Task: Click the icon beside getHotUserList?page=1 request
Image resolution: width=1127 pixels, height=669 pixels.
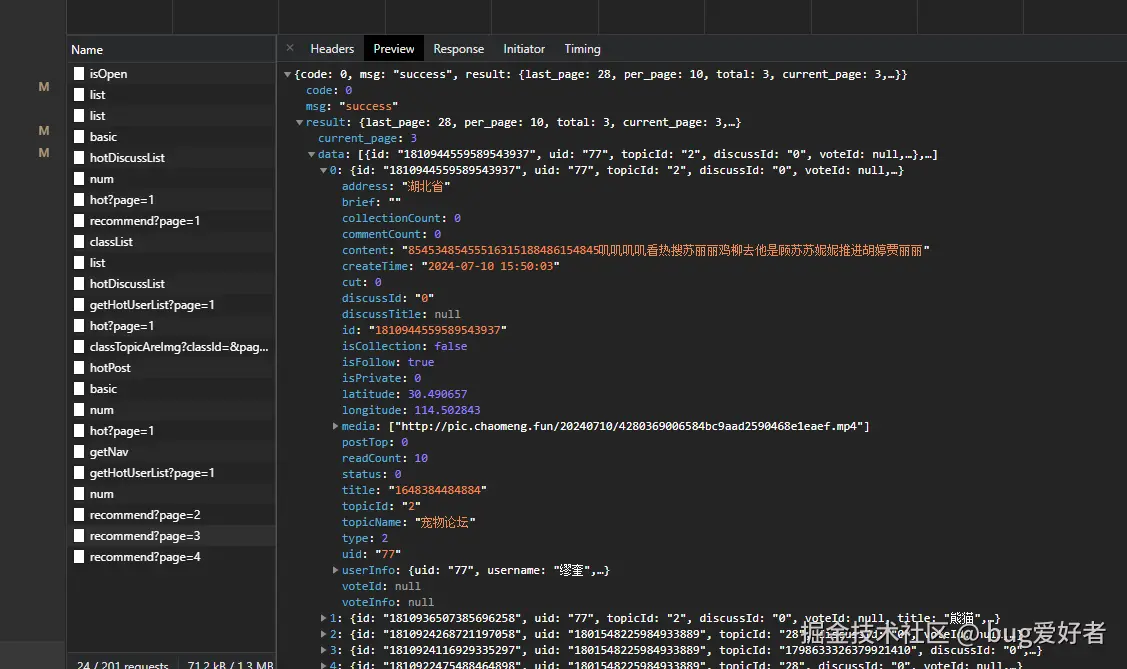Action: 79,305
